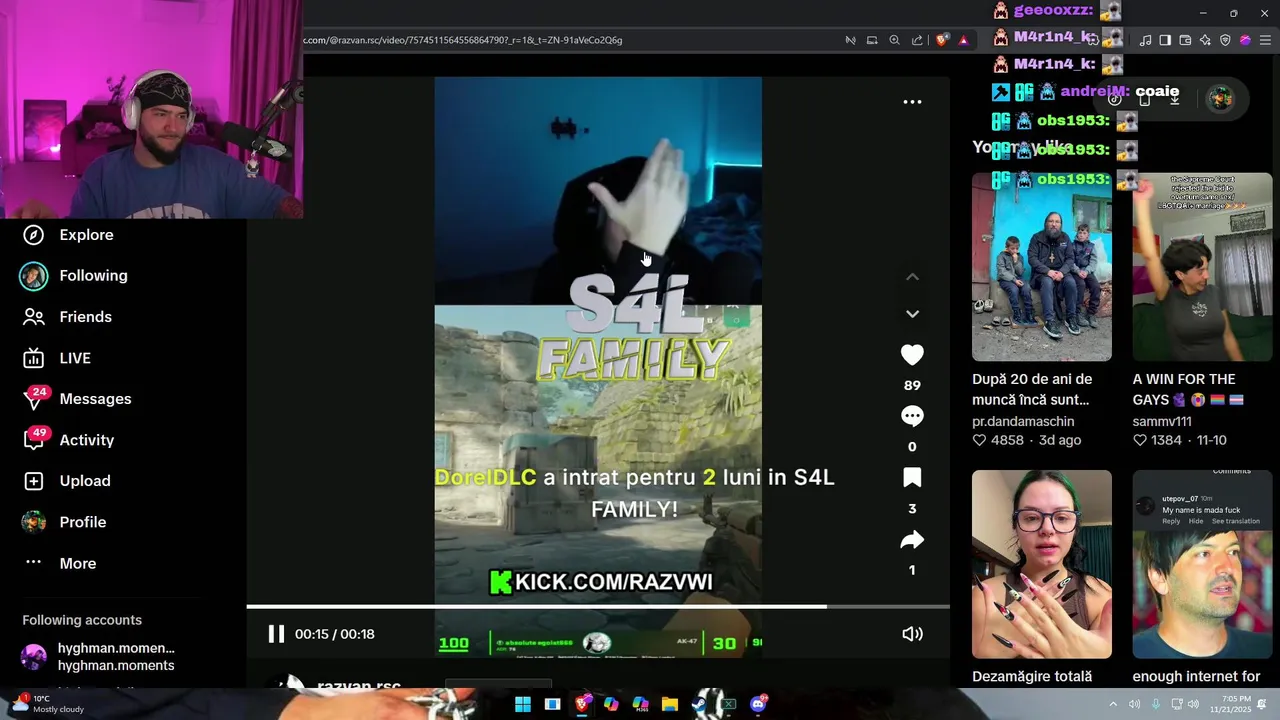
Task: Open Task View on the taskbar
Action: (x=552, y=704)
